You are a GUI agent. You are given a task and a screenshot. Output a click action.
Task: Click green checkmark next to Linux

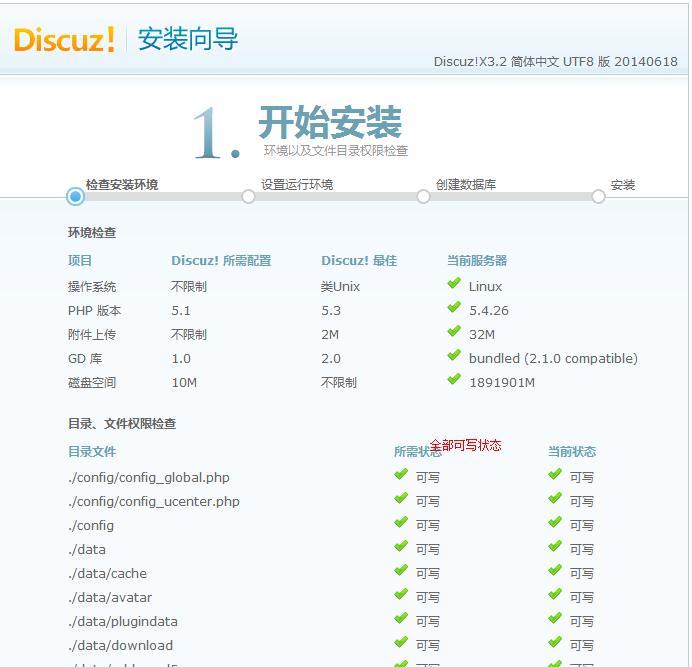pos(454,283)
